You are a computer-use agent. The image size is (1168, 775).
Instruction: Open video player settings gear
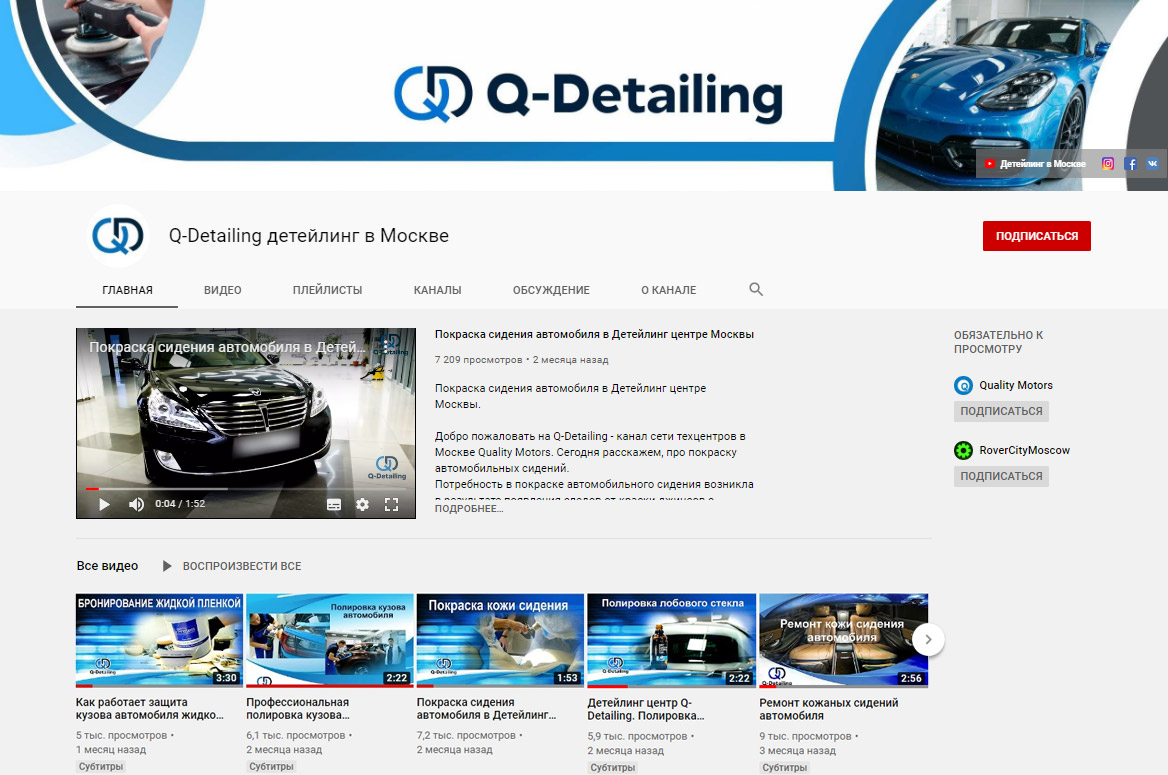[x=362, y=505]
